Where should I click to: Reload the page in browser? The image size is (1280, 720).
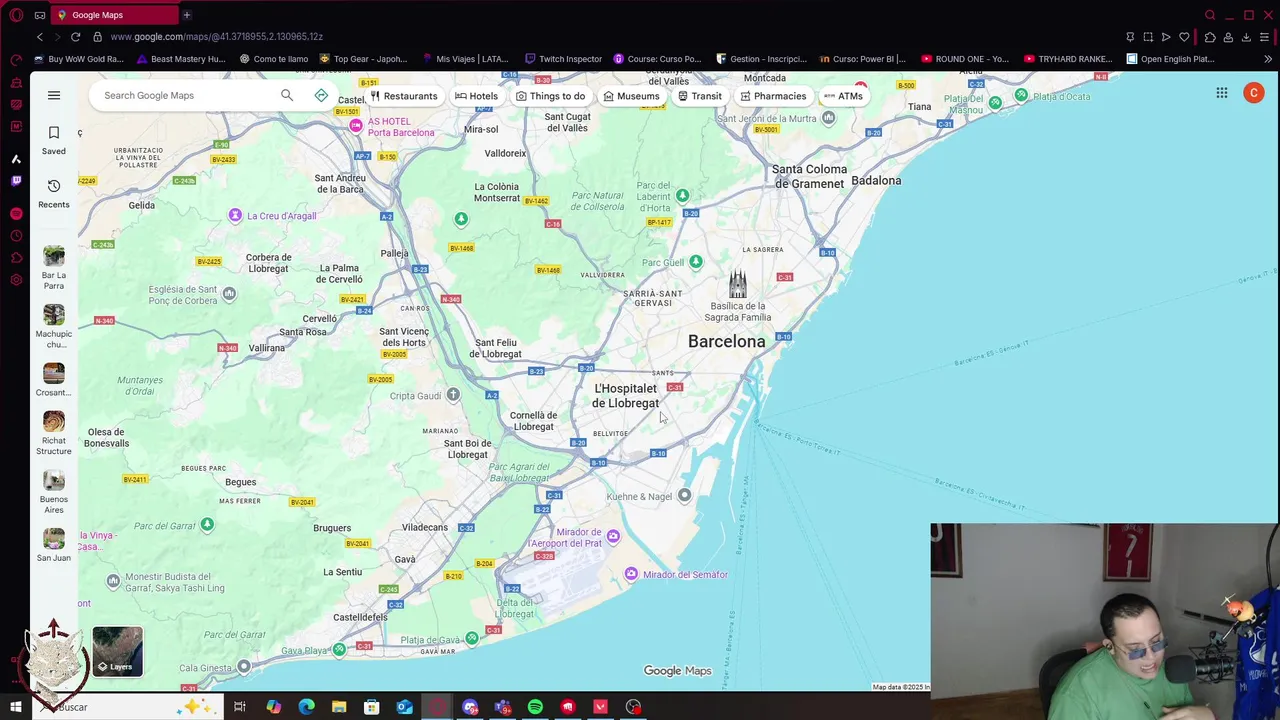[x=75, y=37]
